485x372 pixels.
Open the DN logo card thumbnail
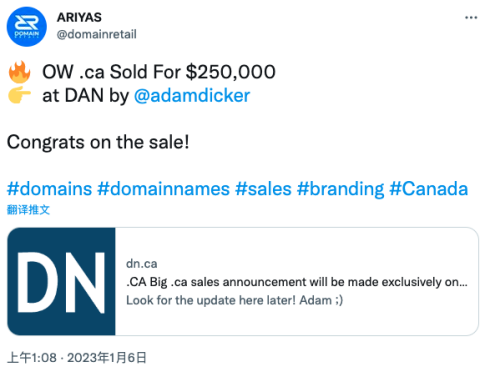tap(61, 282)
